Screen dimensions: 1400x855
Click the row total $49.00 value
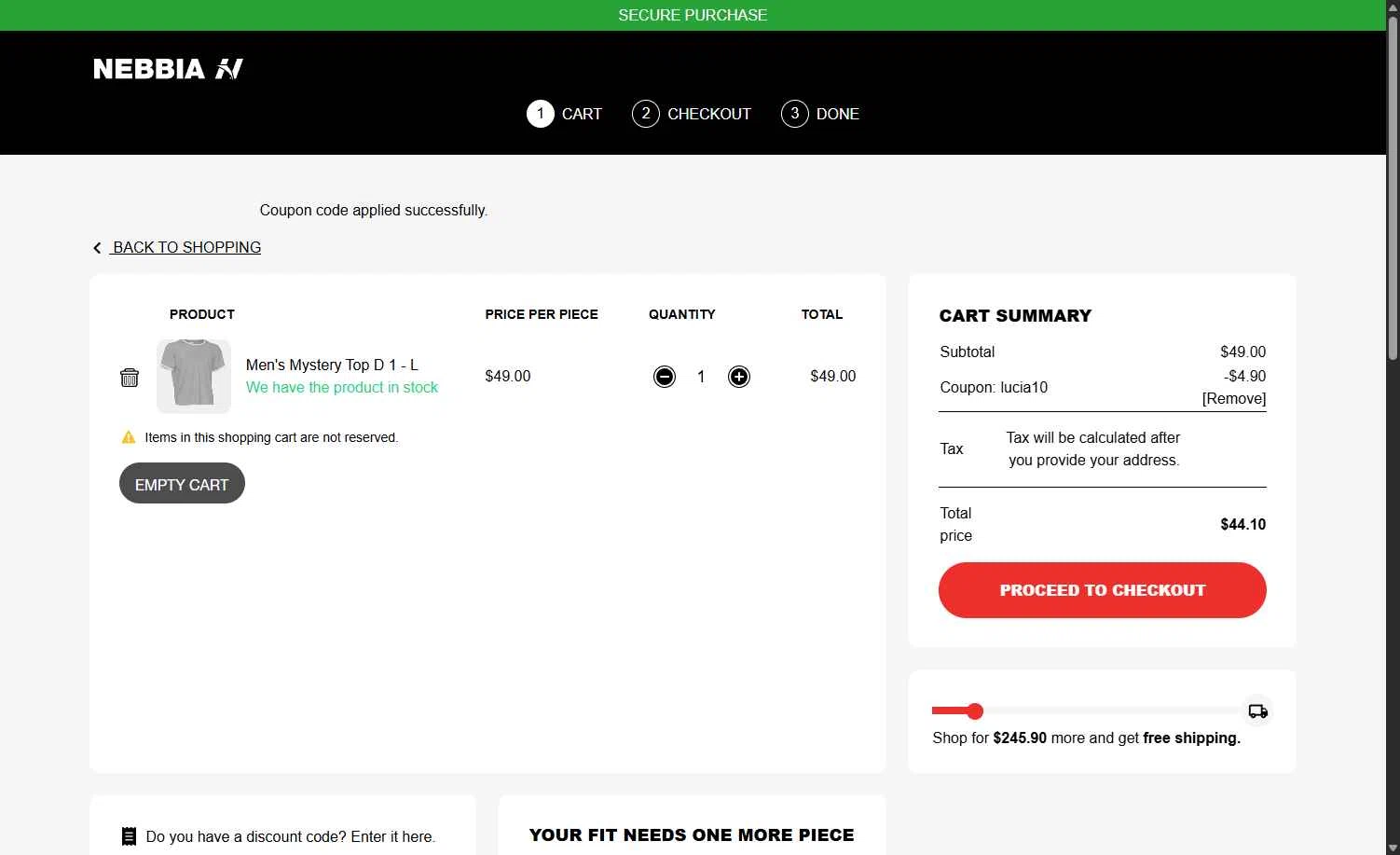[833, 377]
